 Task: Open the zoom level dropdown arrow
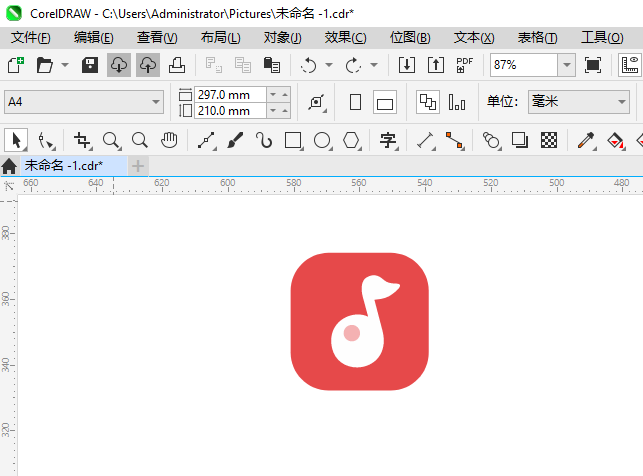(x=567, y=65)
